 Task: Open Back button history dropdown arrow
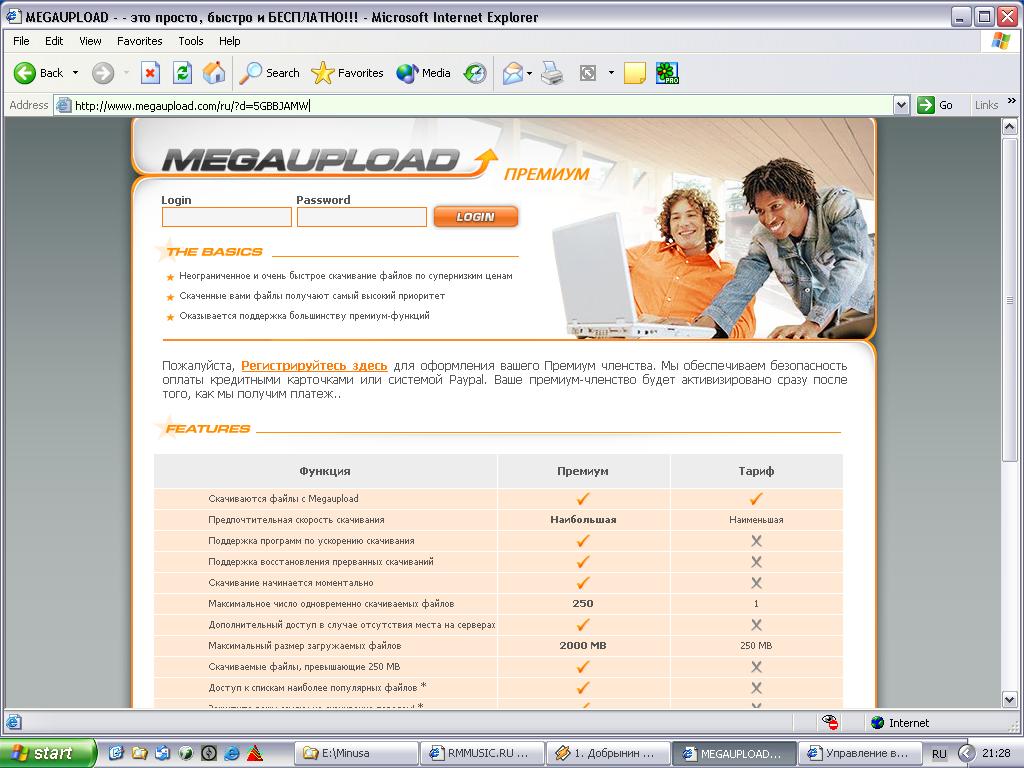click(x=75, y=72)
